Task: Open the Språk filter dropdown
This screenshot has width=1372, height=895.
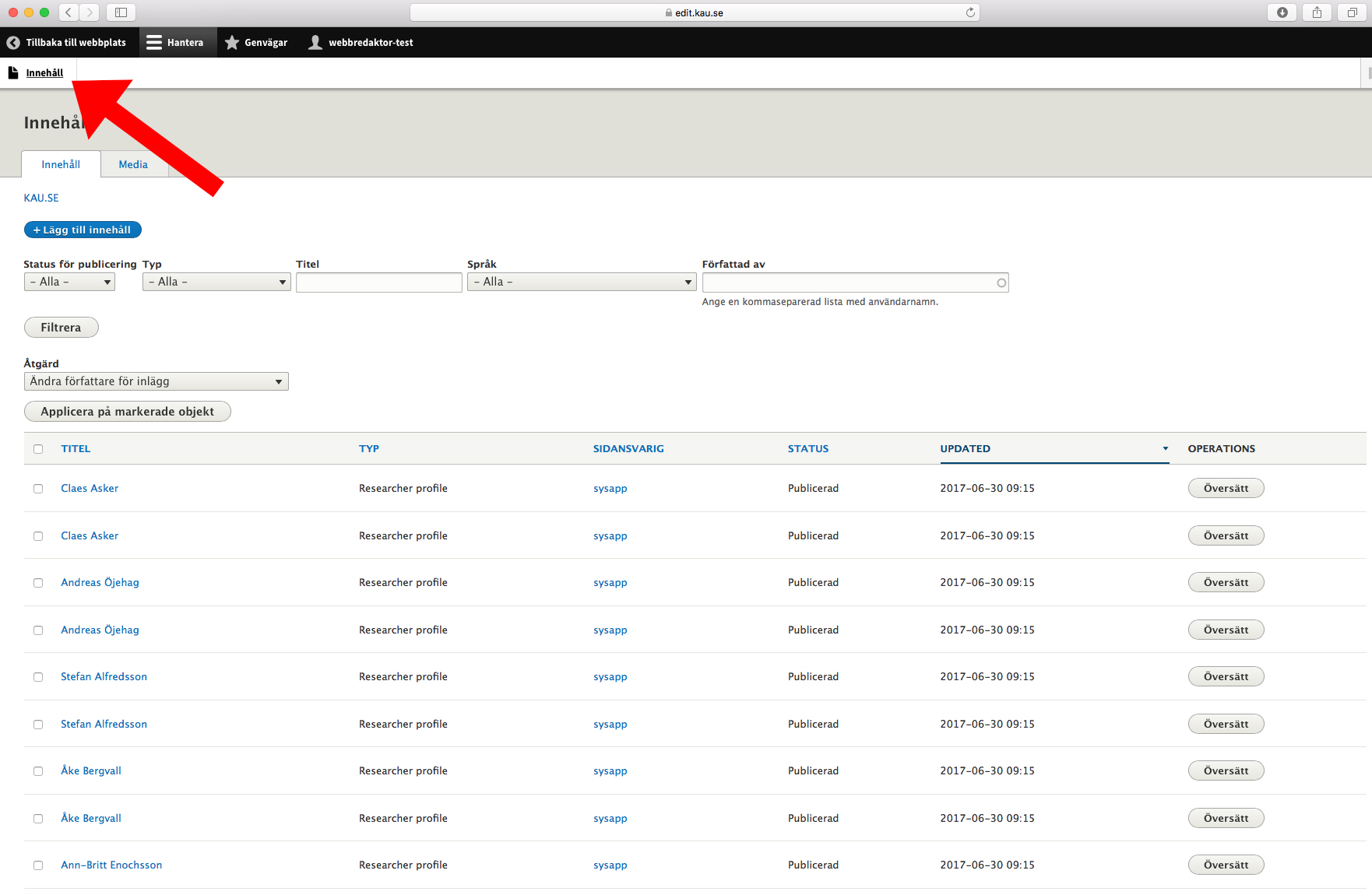Action: [x=581, y=282]
